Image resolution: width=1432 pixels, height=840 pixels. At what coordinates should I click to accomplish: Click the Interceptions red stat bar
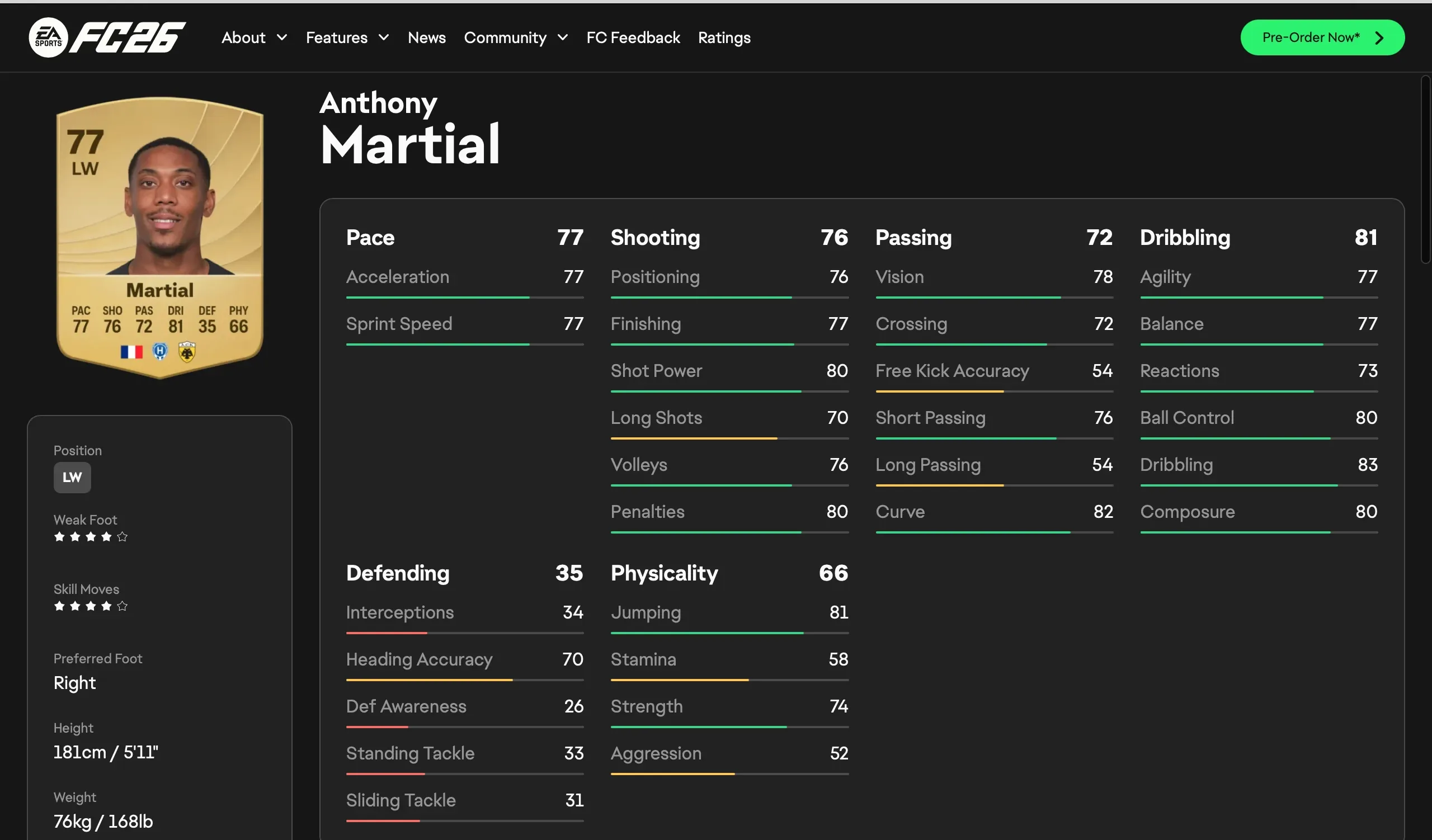tap(387, 633)
